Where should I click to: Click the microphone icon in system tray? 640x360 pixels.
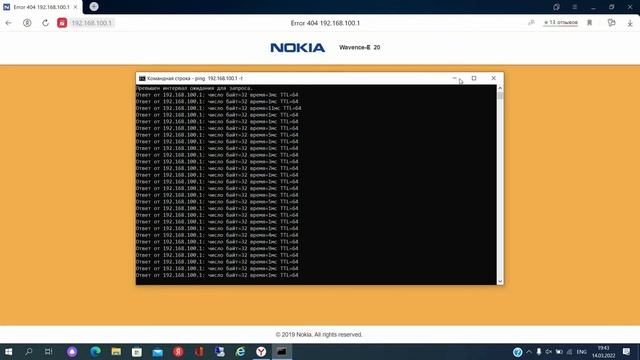539,352
